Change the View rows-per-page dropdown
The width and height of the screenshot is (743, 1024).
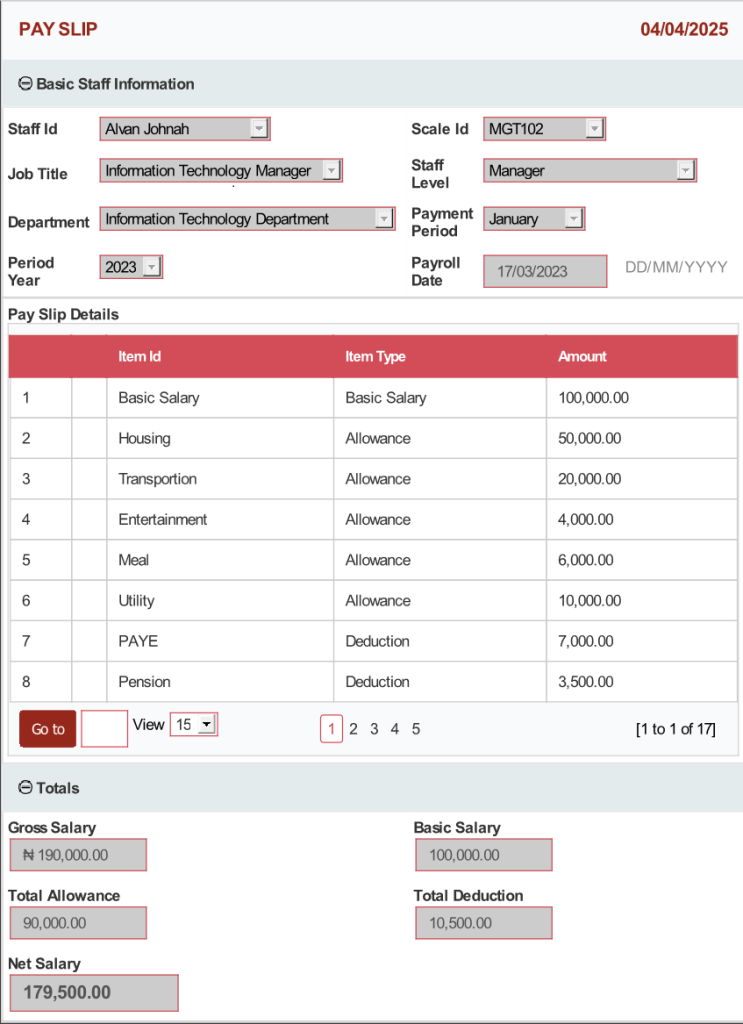pyautogui.click(x=194, y=725)
